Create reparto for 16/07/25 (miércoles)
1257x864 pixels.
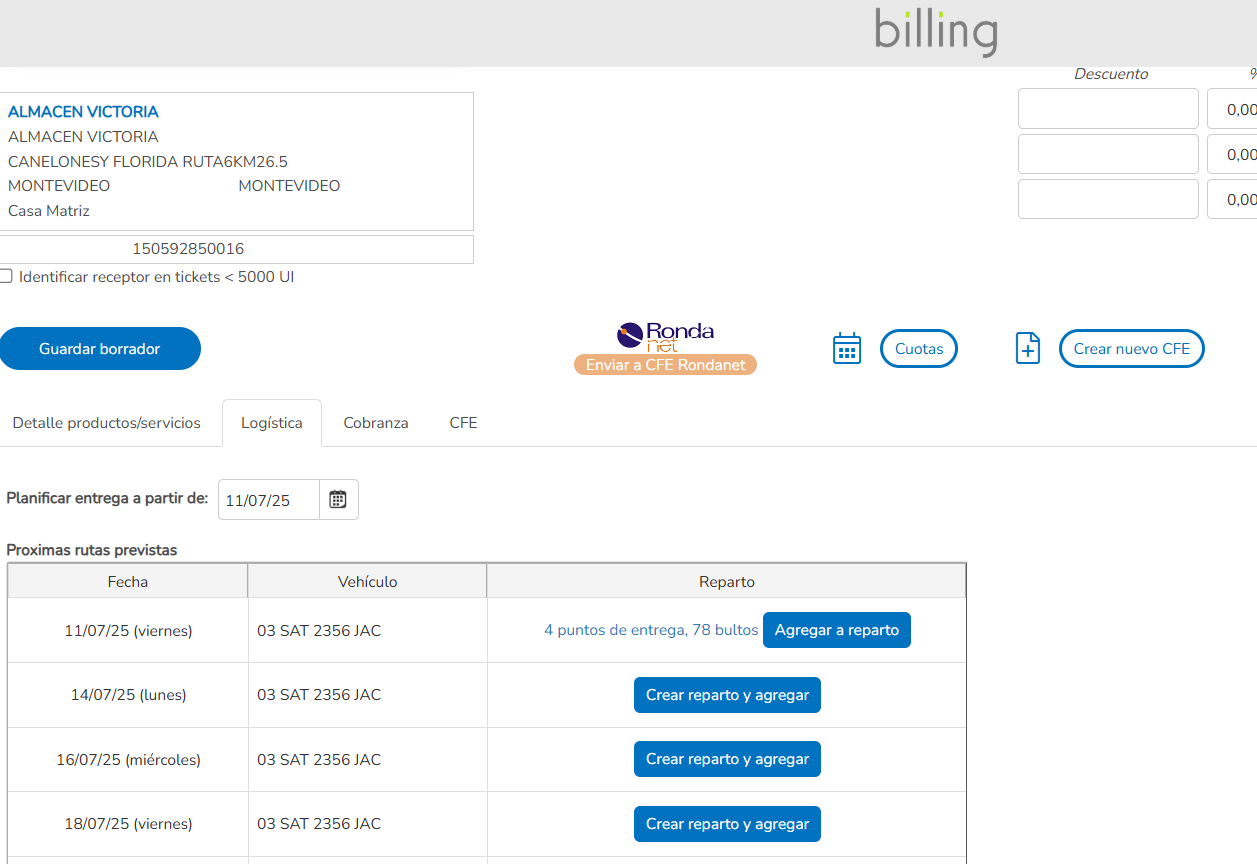coord(727,759)
